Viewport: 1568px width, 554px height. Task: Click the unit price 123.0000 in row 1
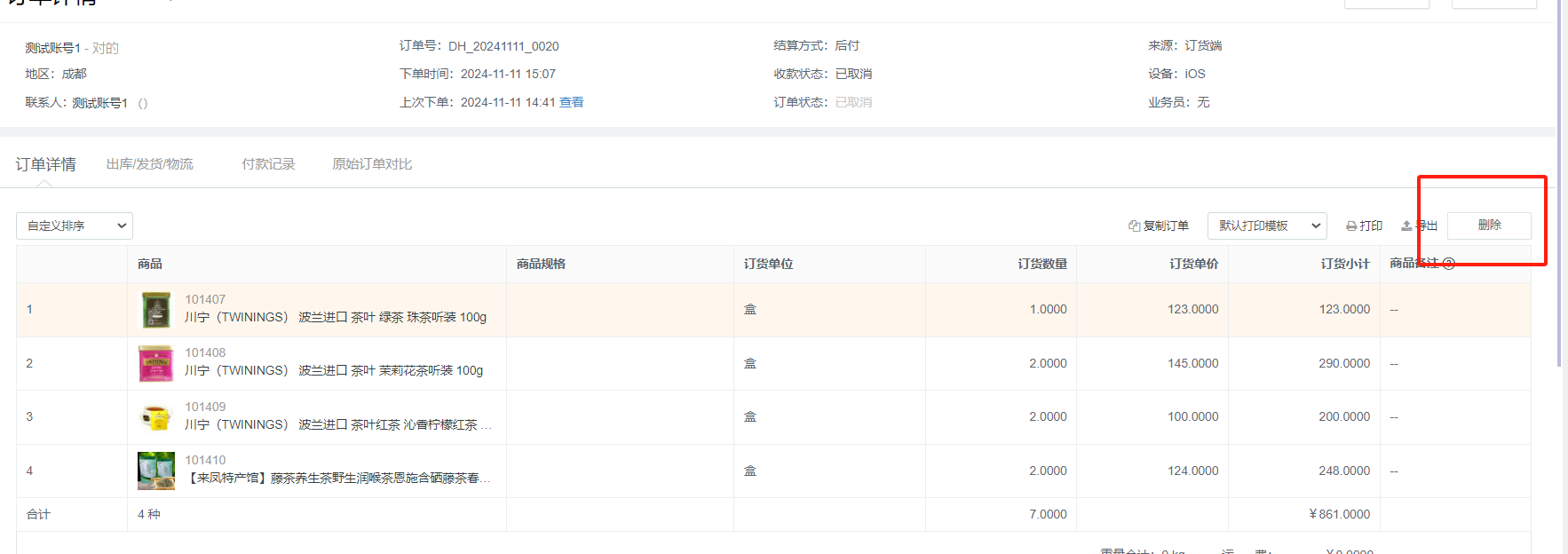1193,309
